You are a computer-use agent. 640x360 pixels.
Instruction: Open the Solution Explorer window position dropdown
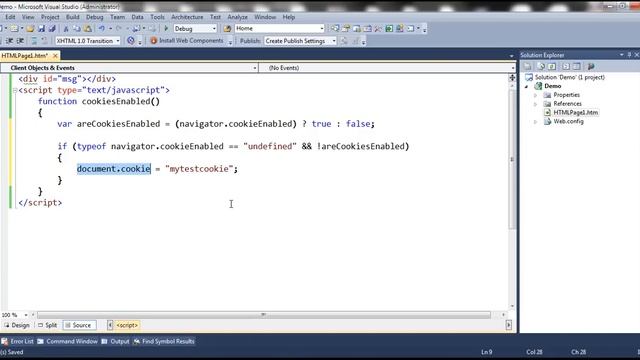(621, 55)
